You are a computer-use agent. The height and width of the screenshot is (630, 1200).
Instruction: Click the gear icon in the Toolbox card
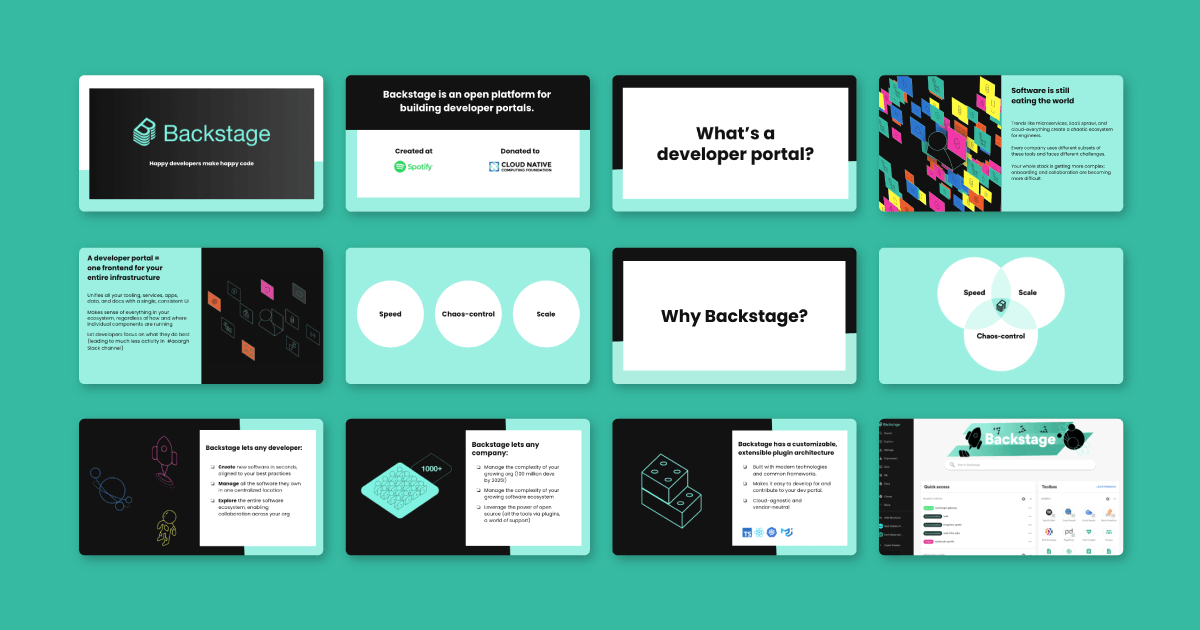1108,499
